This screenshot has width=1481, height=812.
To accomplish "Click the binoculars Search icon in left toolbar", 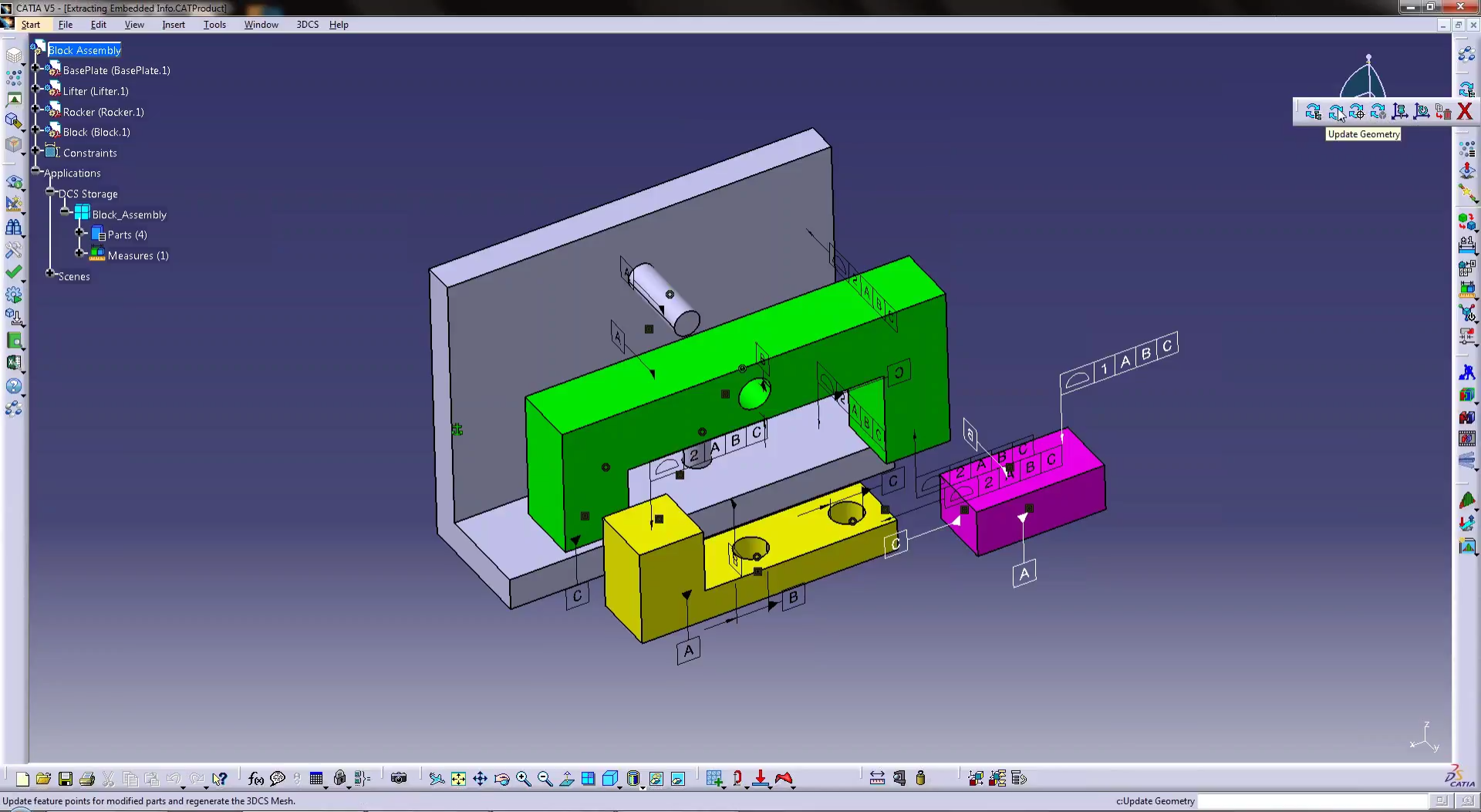I will 15,226.
